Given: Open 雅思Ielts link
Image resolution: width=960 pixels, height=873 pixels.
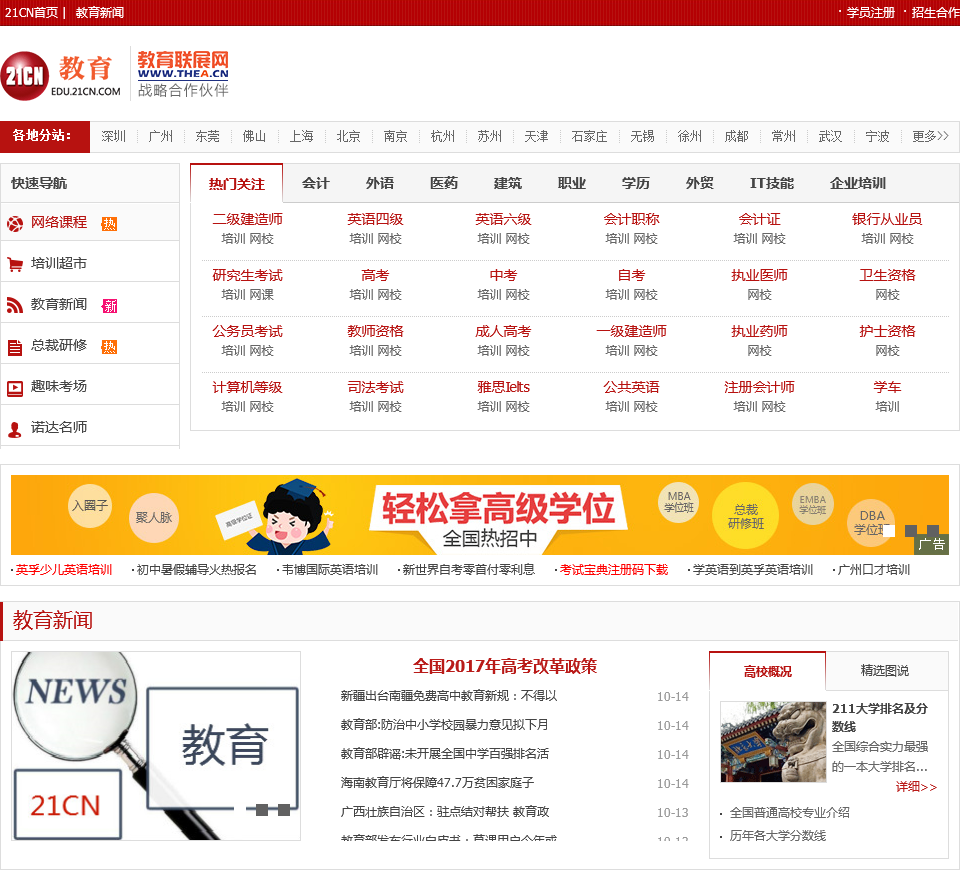Looking at the screenshot, I should pyautogui.click(x=503, y=387).
